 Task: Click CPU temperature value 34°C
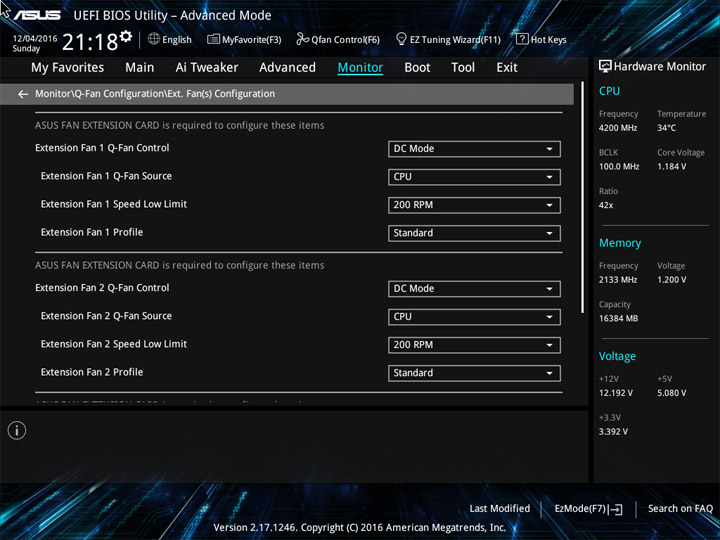[666, 128]
